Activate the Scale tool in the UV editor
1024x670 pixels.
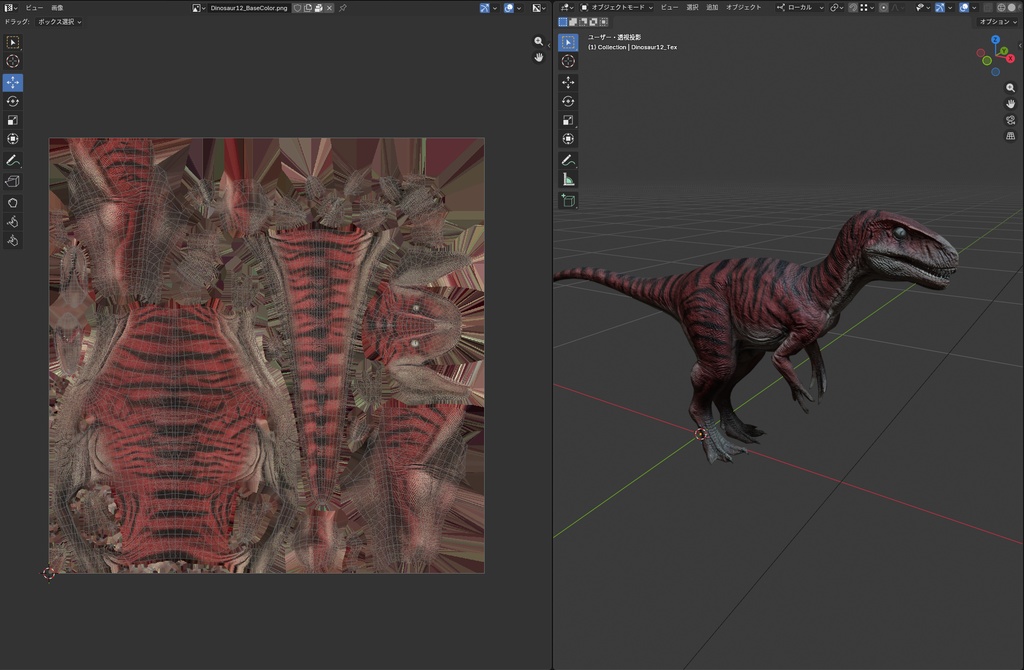(x=12, y=120)
